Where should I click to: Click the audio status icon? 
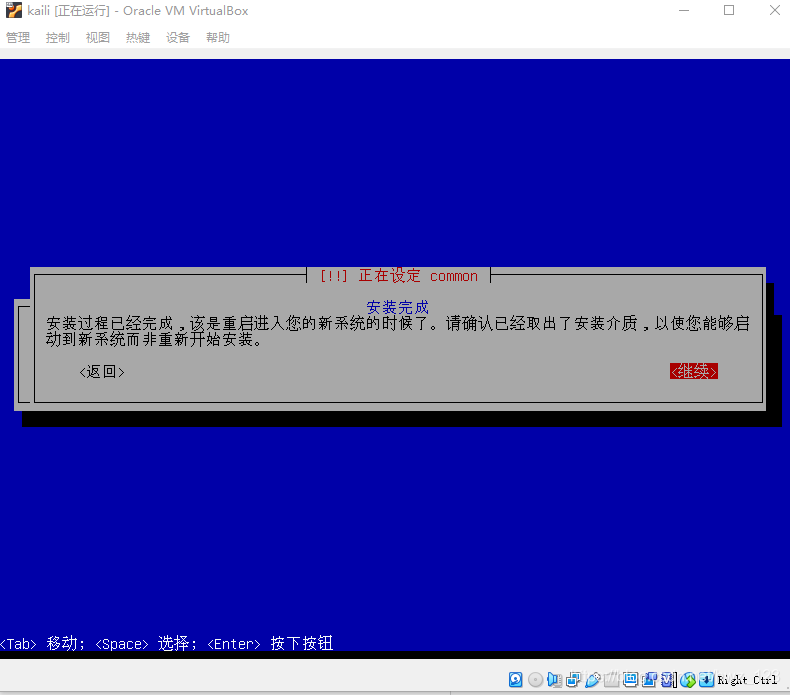[x=554, y=679]
